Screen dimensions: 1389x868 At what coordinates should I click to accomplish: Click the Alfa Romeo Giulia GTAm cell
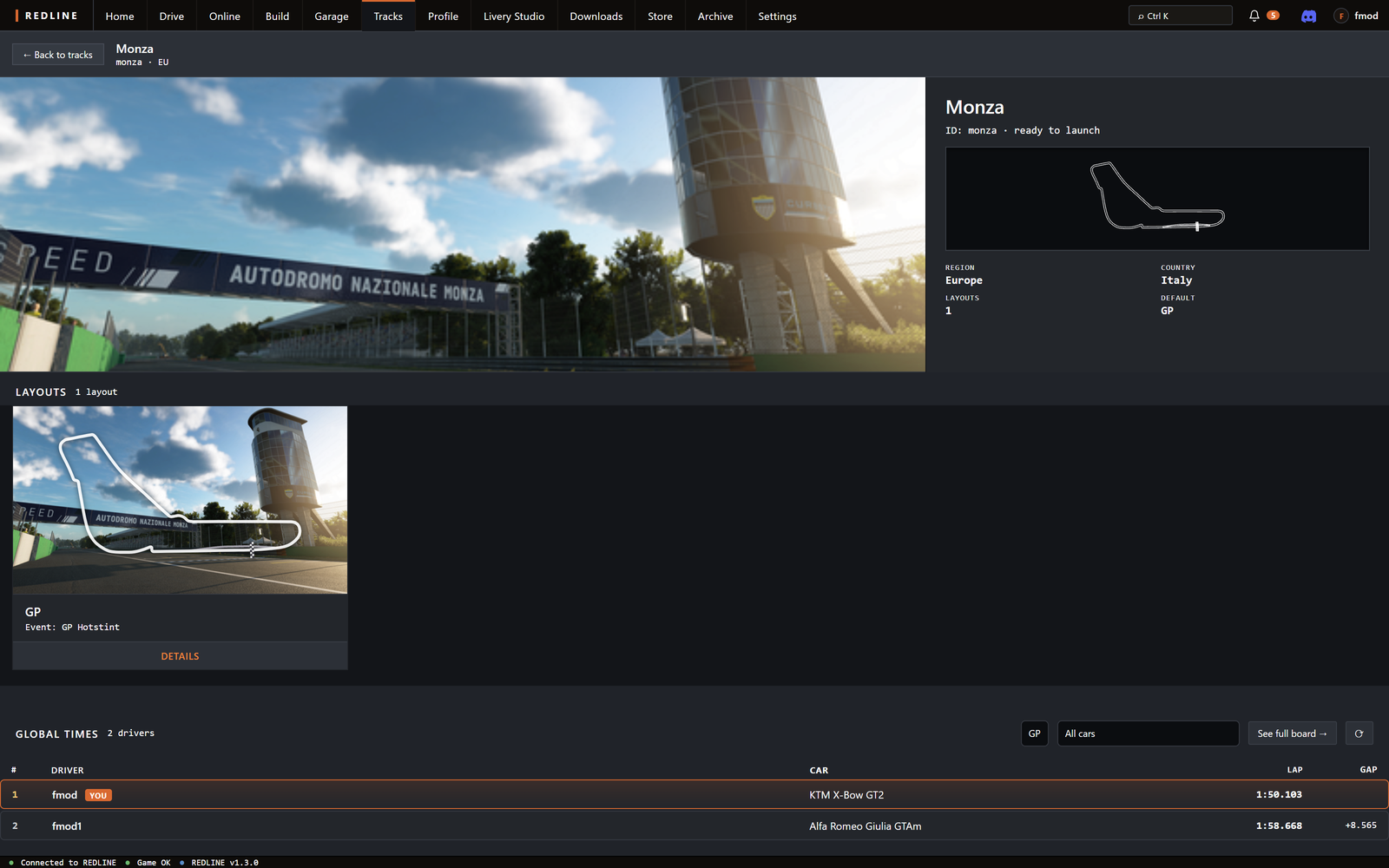pos(866,826)
